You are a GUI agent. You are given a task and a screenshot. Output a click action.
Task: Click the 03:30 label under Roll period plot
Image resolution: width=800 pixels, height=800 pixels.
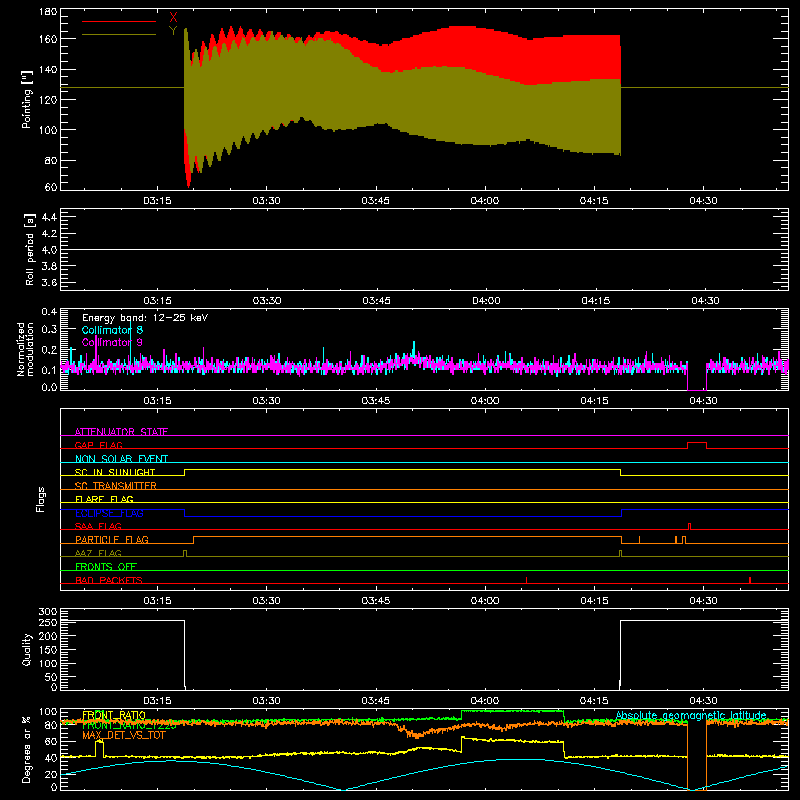(x=267, y=301)
